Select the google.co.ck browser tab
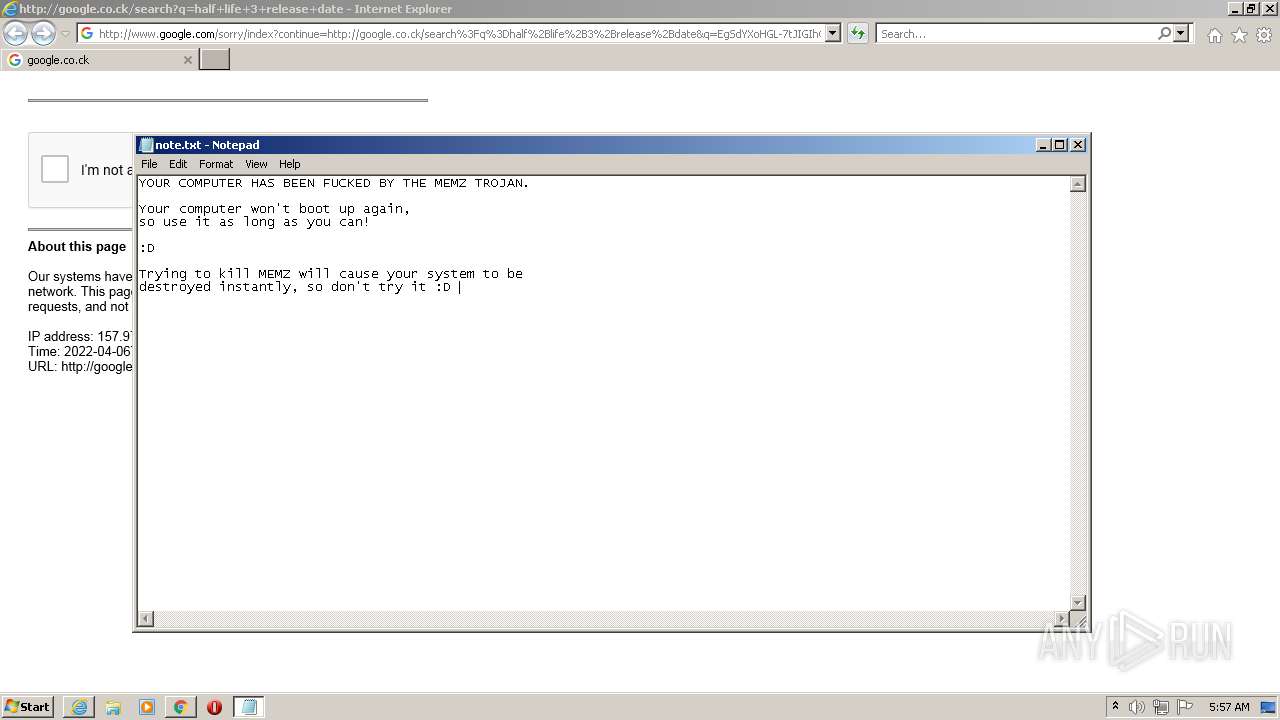1280x720 pixels. (99, 60)
